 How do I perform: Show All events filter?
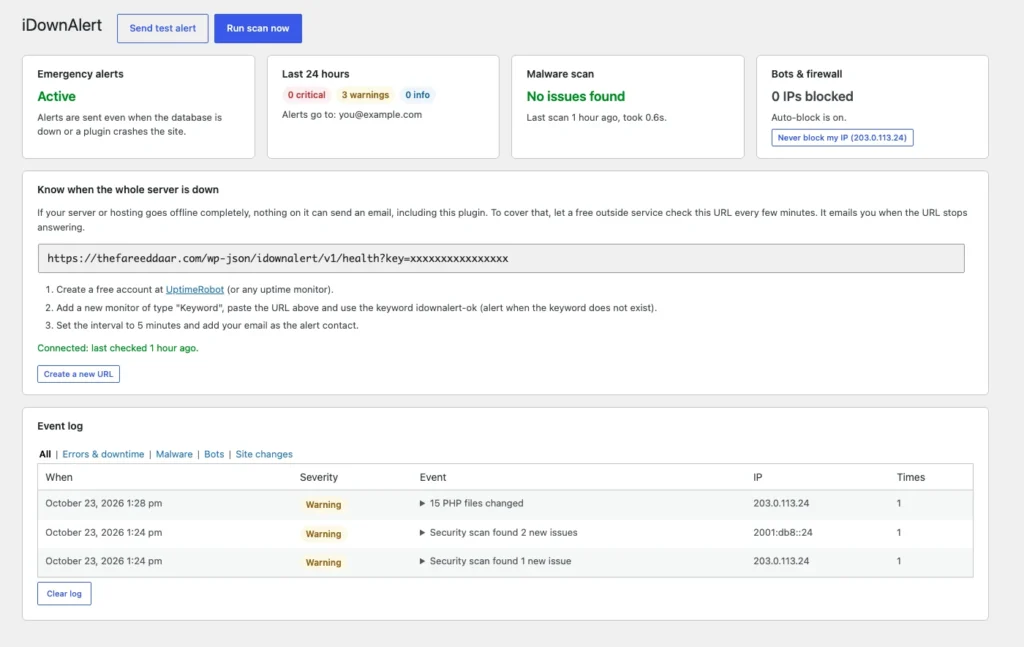44,454
